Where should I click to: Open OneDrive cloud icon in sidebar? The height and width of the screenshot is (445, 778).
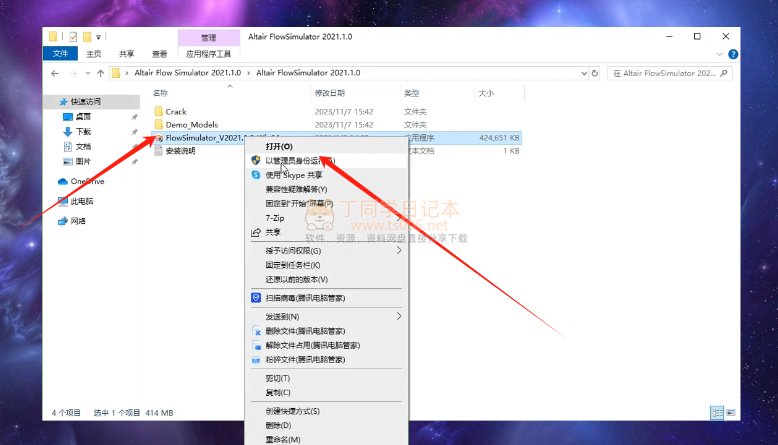click(63, 181)
